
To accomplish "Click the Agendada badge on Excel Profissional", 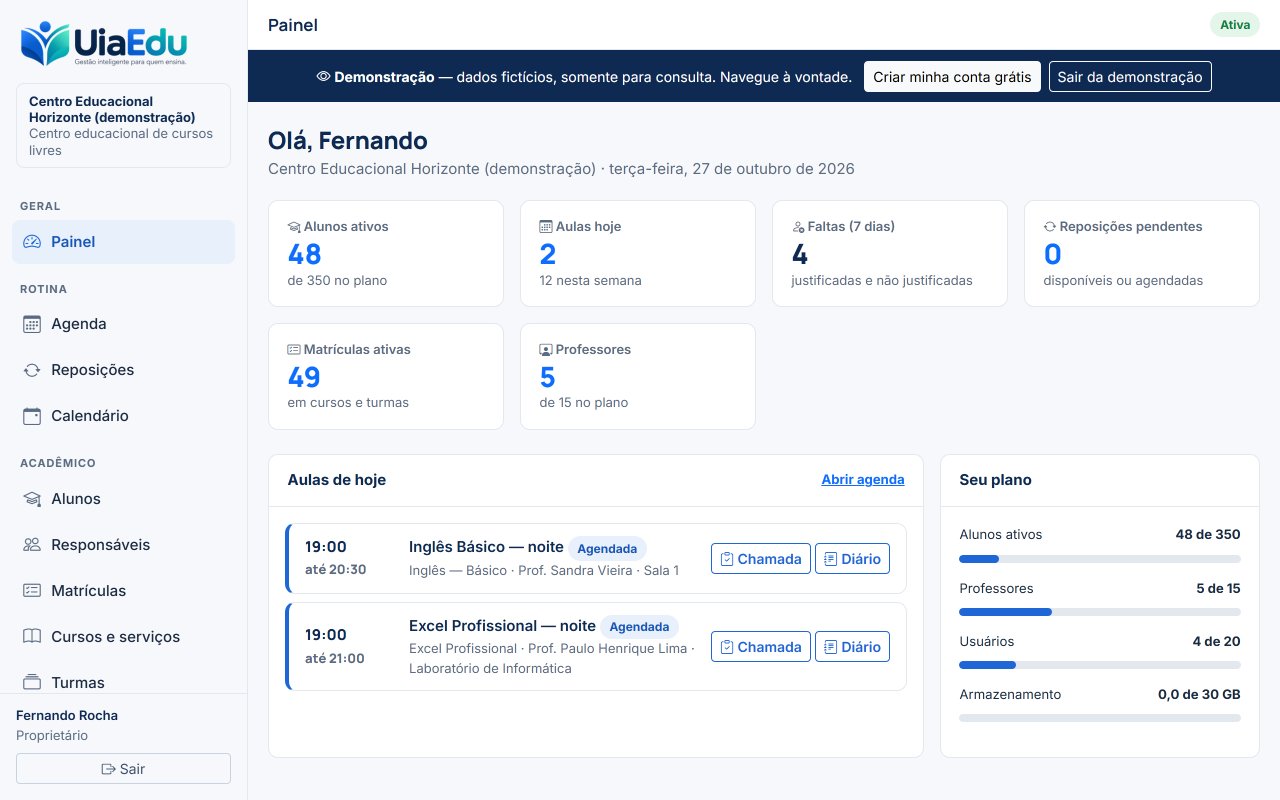I will pyautogui.click(x=640, y=627).
